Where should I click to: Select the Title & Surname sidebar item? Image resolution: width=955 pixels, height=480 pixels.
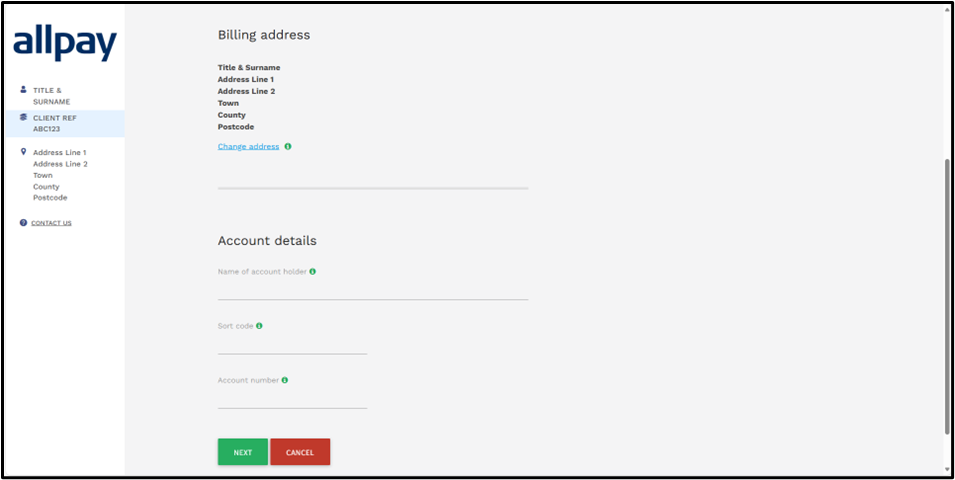[x=65, y=96]
